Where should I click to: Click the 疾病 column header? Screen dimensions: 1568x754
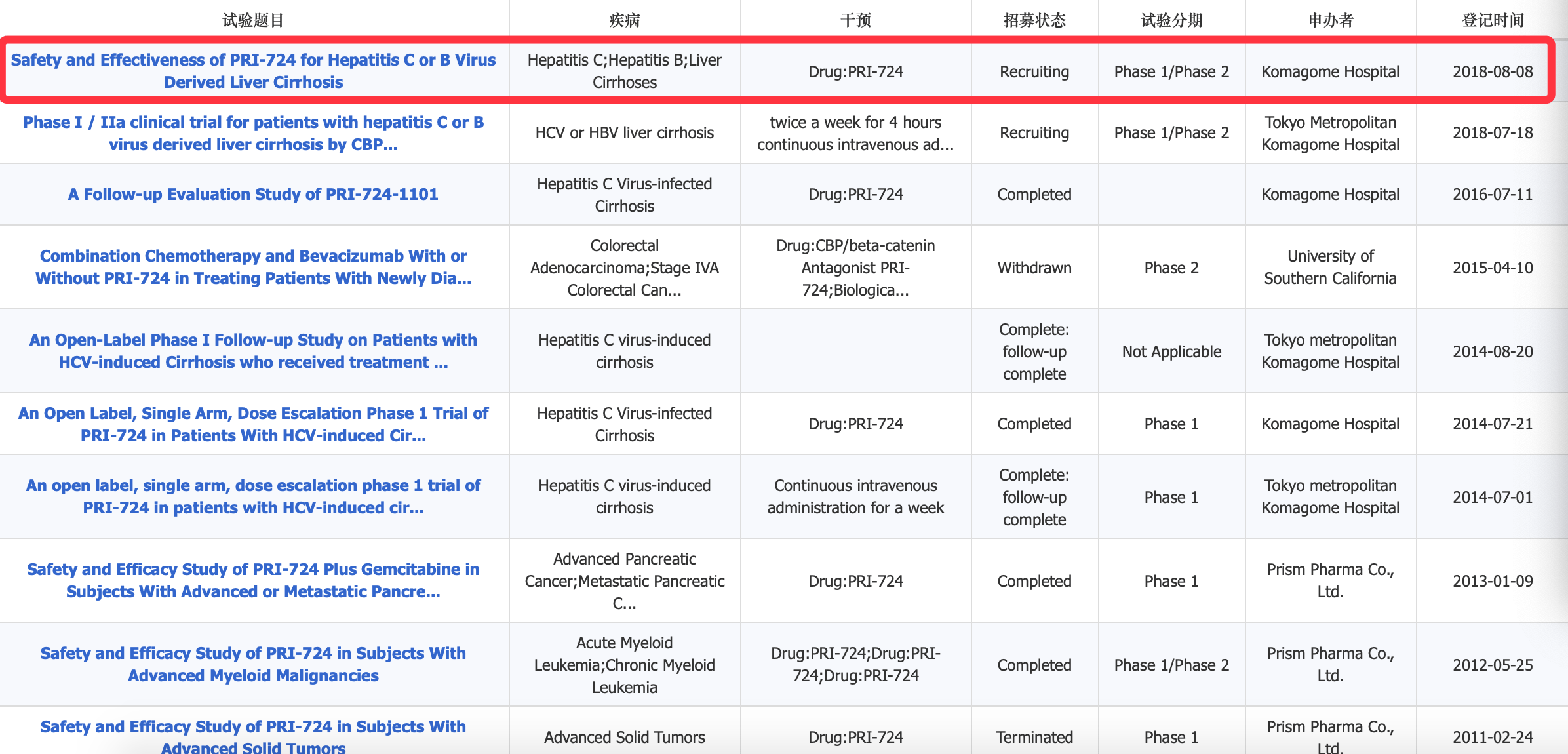tap(624, 20)
